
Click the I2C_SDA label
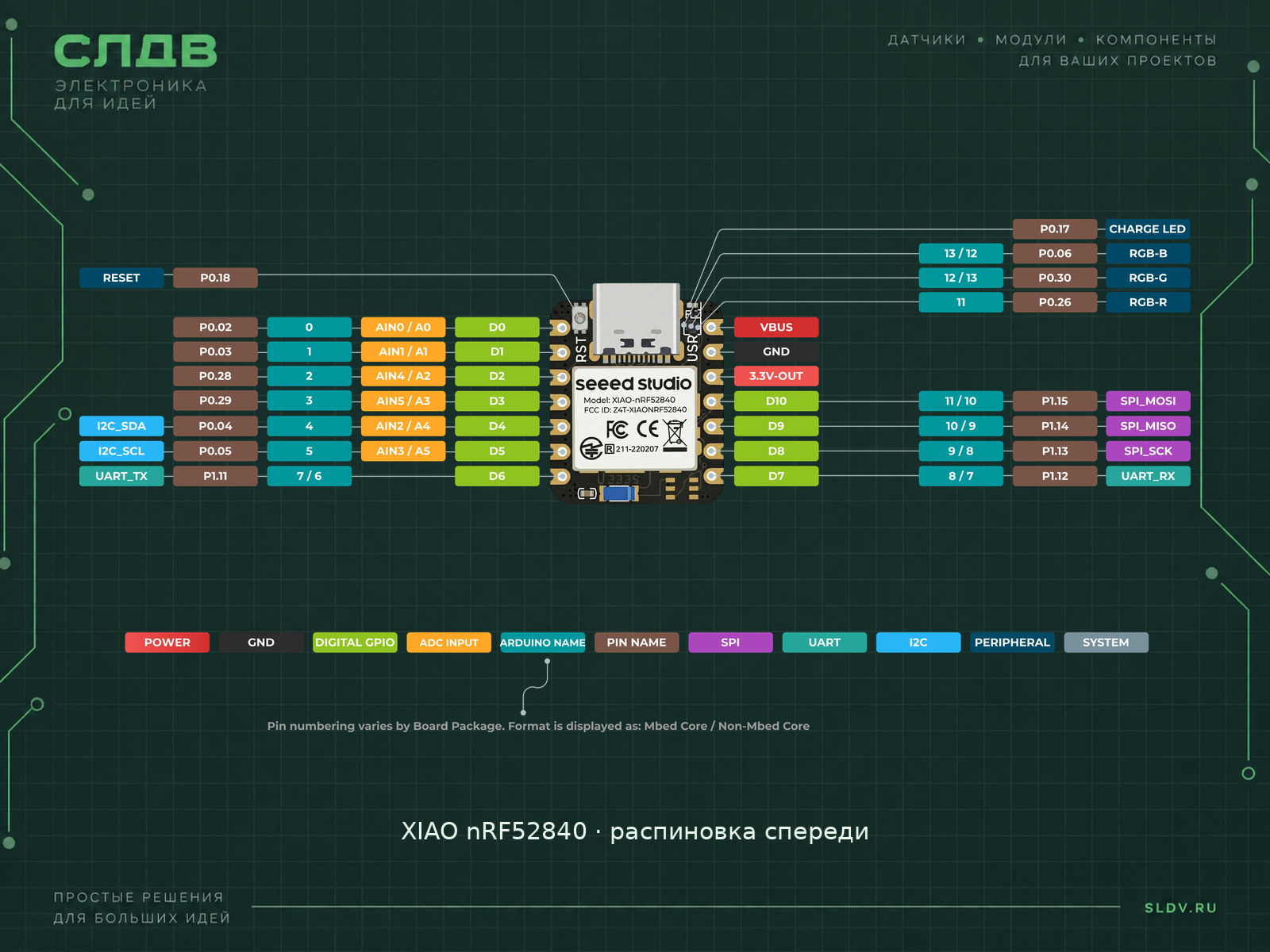click(121, 426)
